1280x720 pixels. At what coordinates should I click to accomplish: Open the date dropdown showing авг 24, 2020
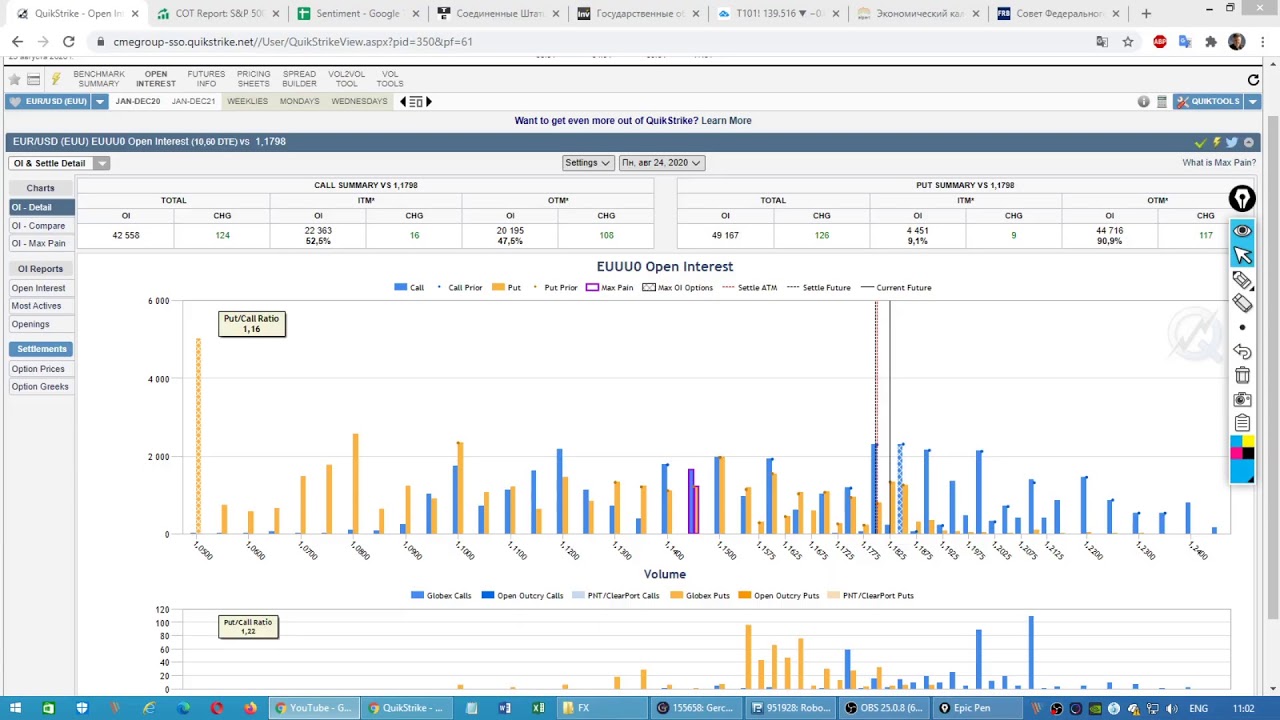661,163
